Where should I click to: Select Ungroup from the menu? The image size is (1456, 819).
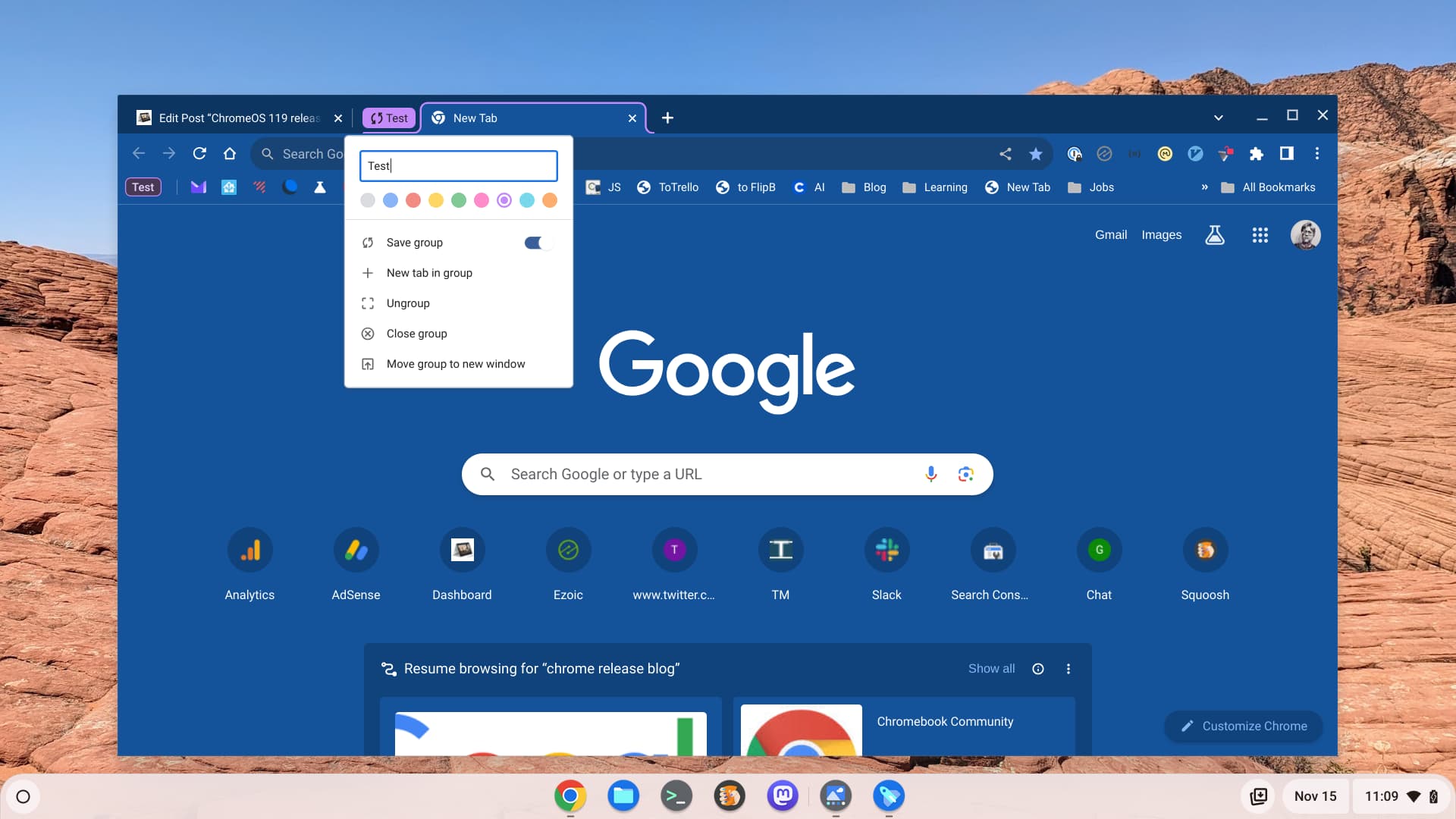point(459,303)
